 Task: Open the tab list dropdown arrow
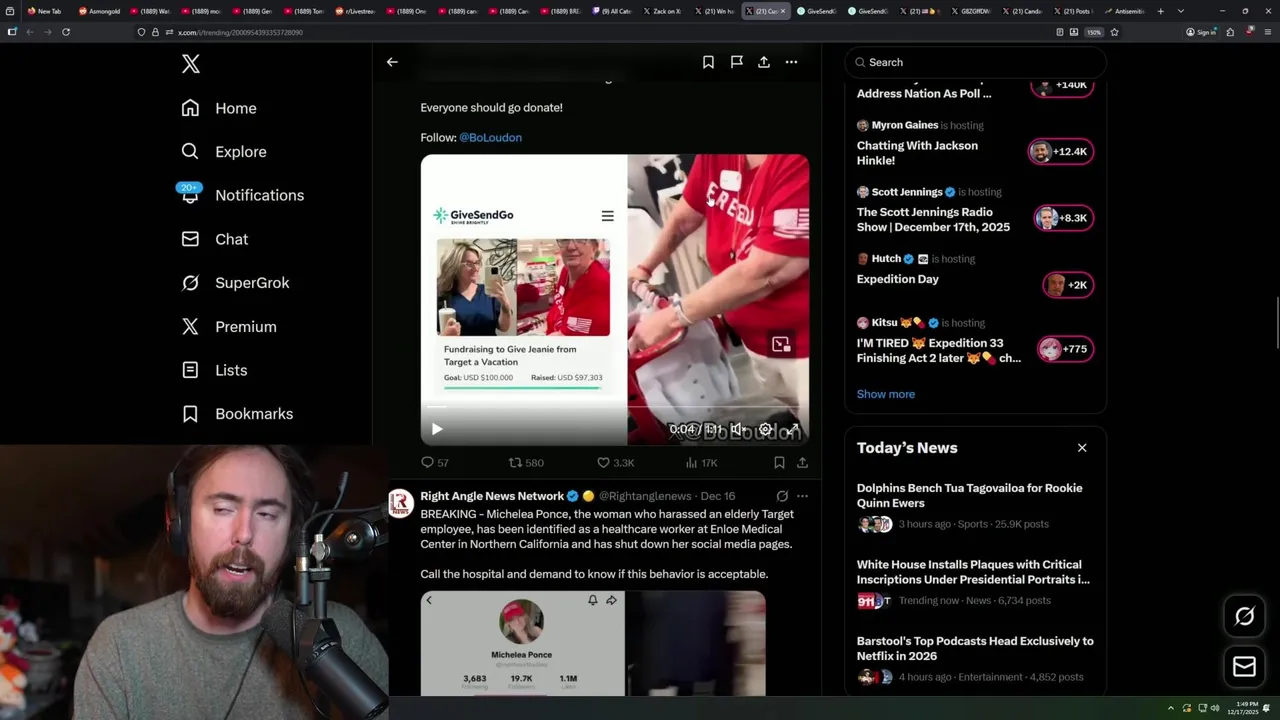pos(1181,11)
